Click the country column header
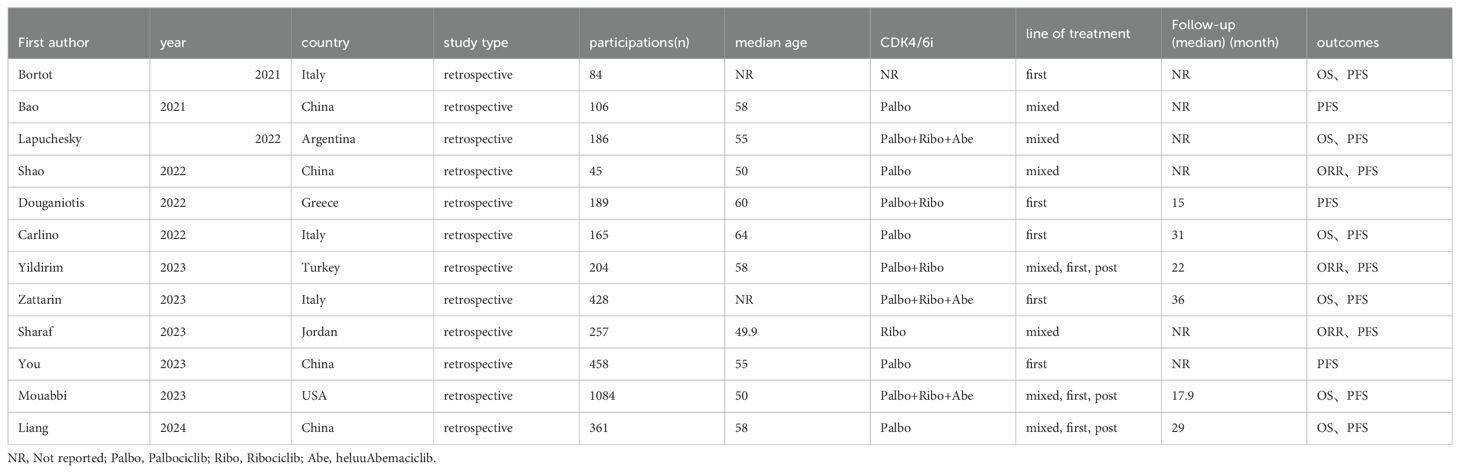 (324, 43)
